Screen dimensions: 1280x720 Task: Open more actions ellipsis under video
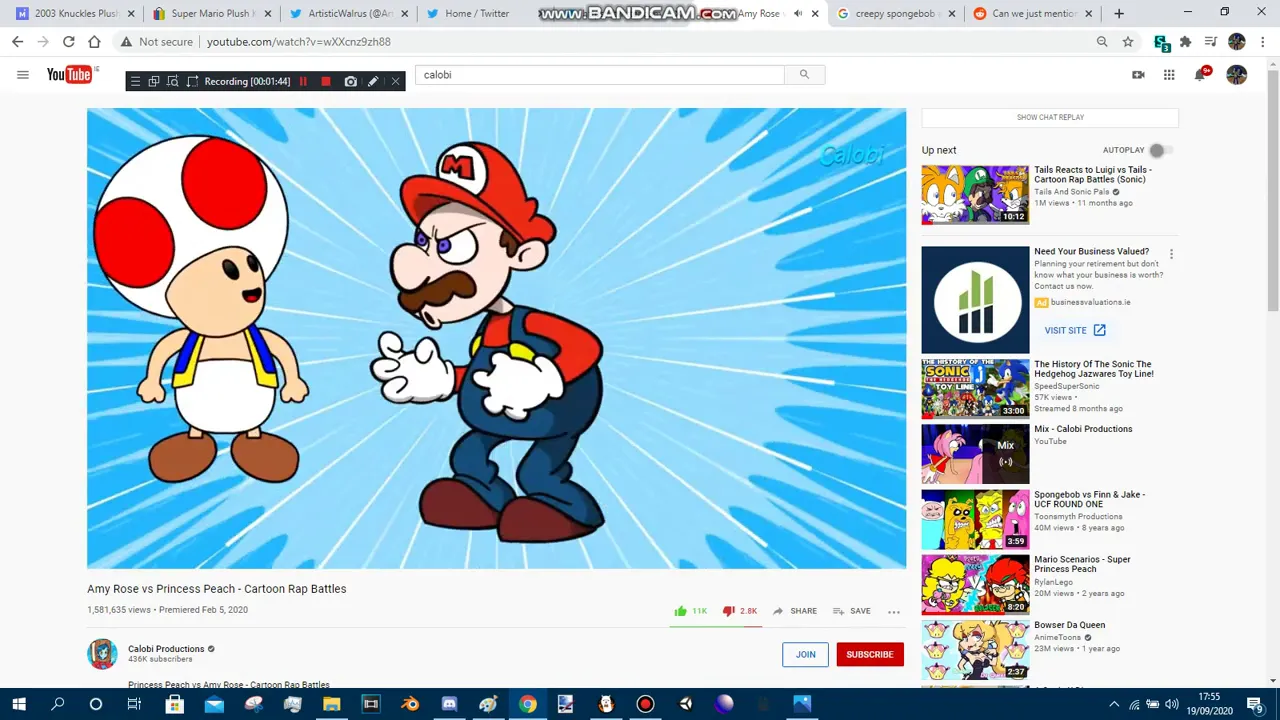click(894, 611)
